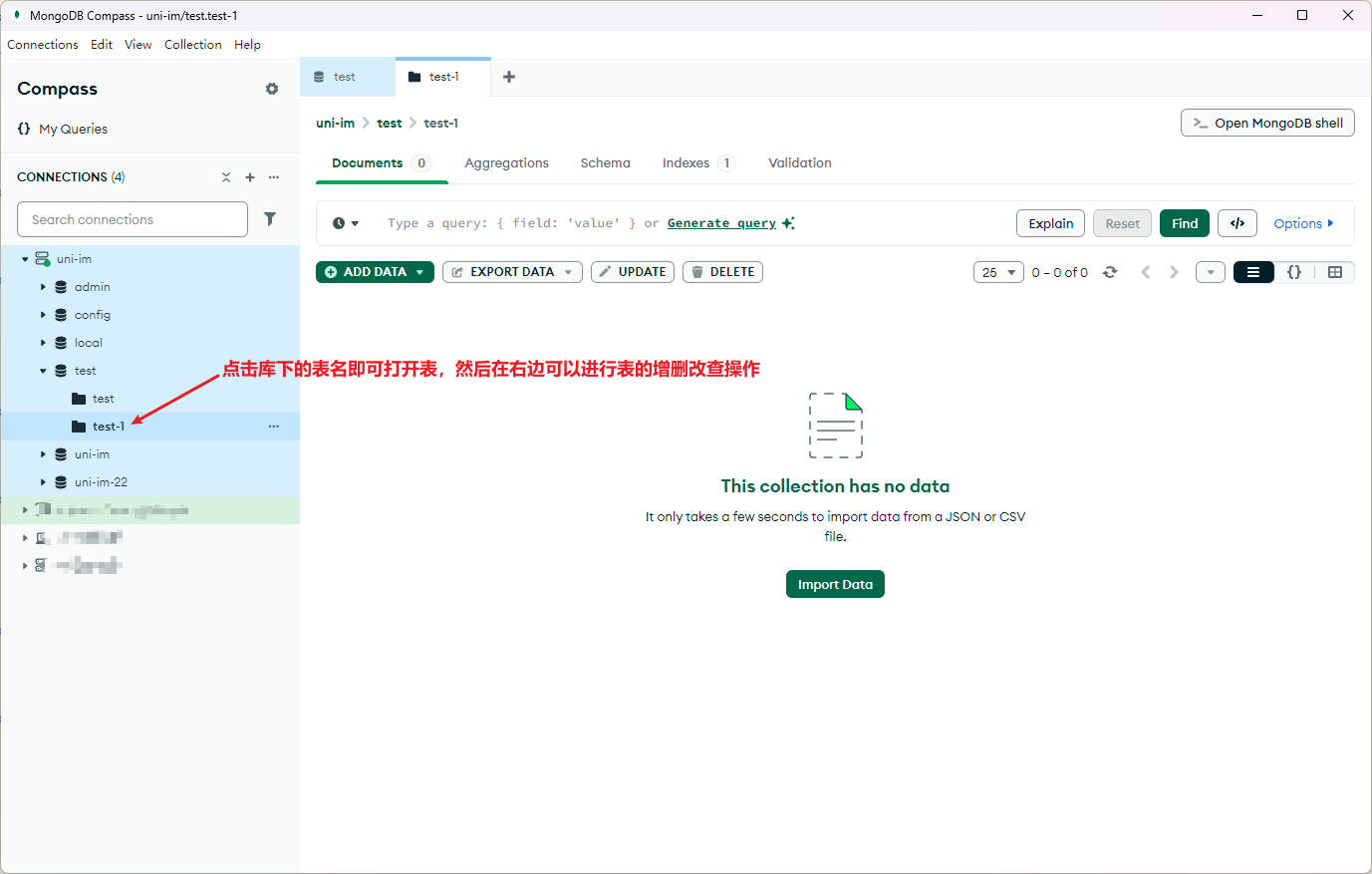Open Compass settings gear icon
The image size is (1372, 874).
click(x=272, y=89)
